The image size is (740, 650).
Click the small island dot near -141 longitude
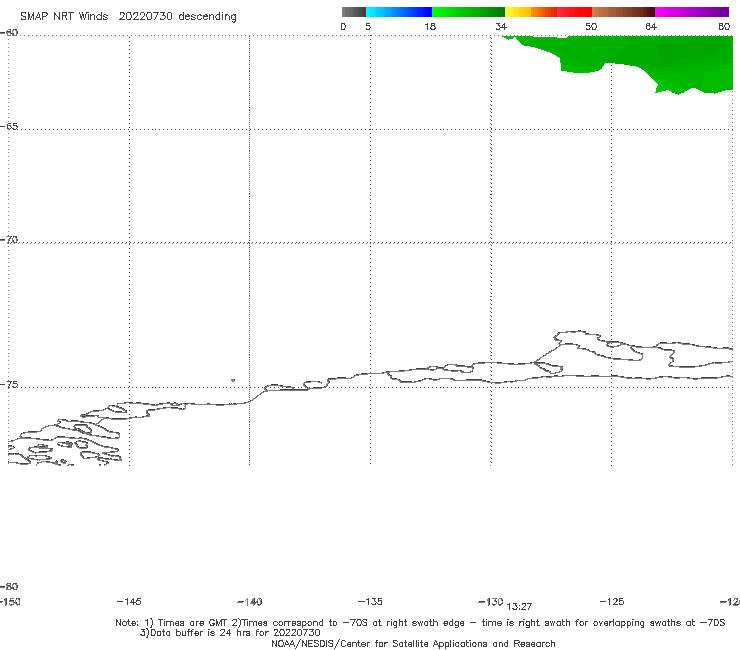pos(233,380)
